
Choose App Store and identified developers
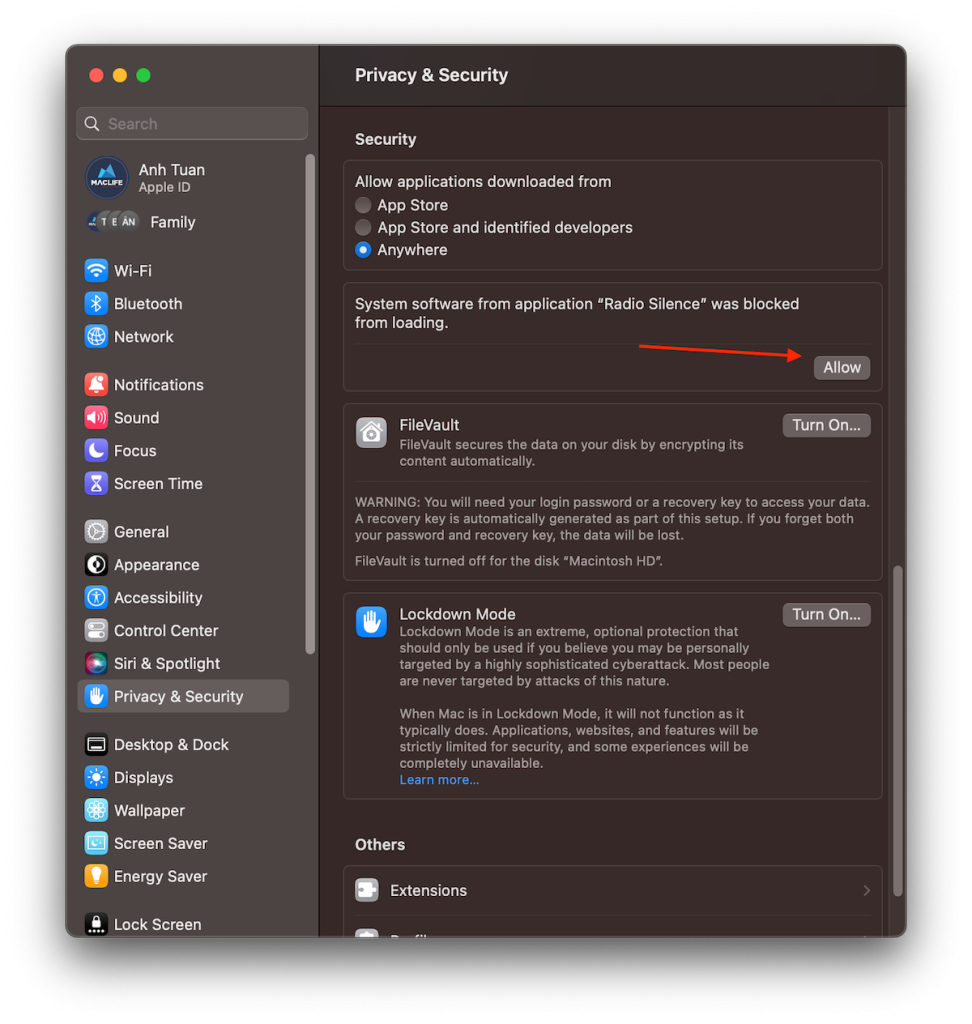pos(362,227)
